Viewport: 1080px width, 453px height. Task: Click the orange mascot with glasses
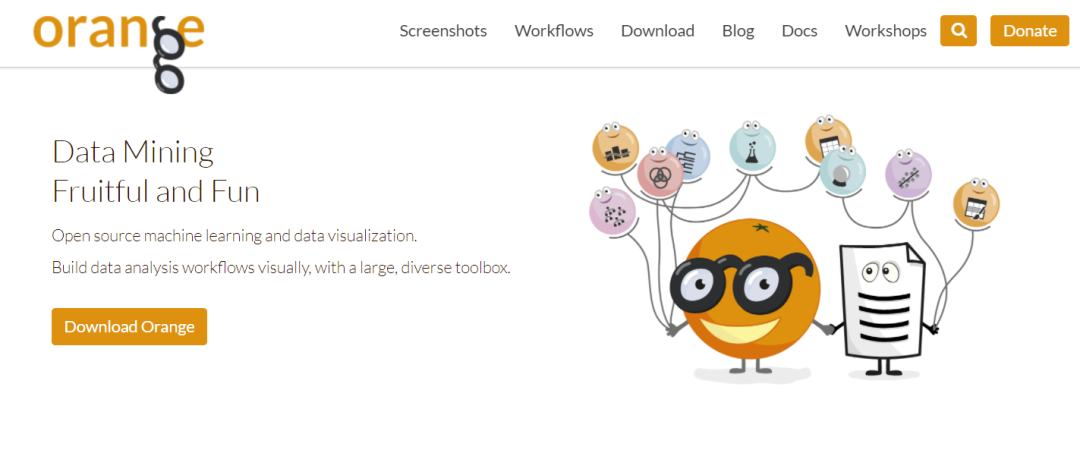click(x=748, y=297)
